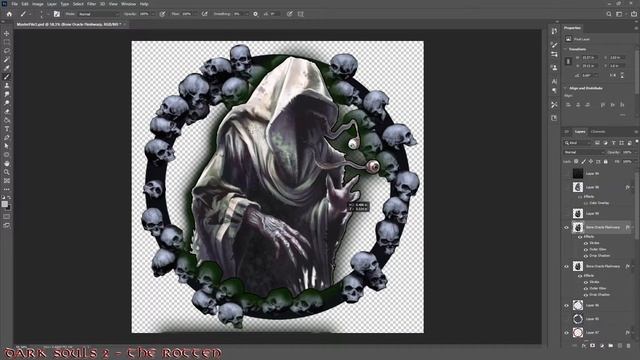
Task: Open the Flow dropdown arrow
Action: coord(195,14)
